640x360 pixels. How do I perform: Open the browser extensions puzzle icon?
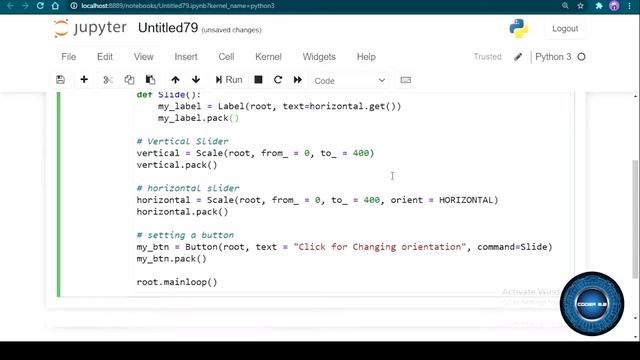(599, 6)
